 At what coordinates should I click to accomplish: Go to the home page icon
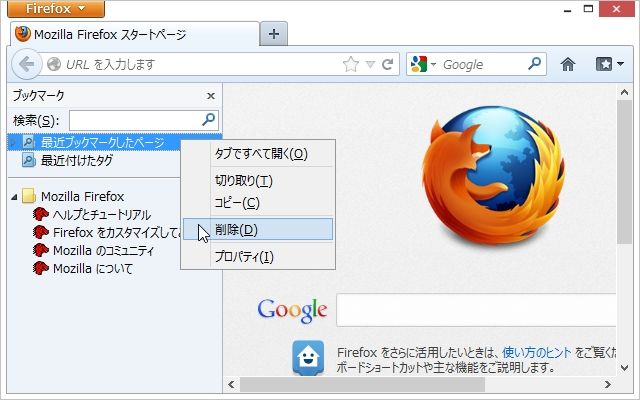pos(568,64)
